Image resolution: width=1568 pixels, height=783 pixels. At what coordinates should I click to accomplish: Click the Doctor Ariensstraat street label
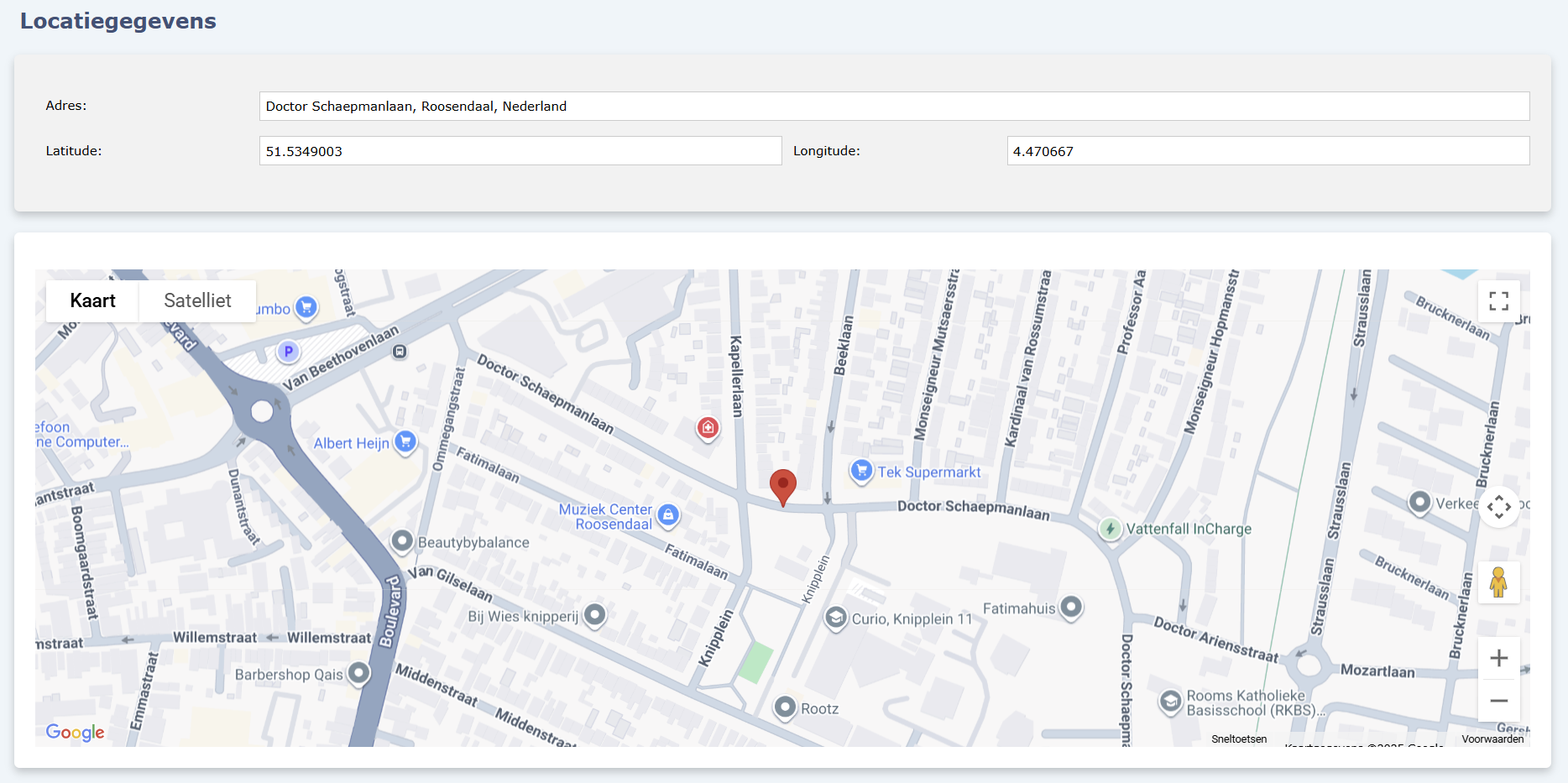[x=1215, y=639]
